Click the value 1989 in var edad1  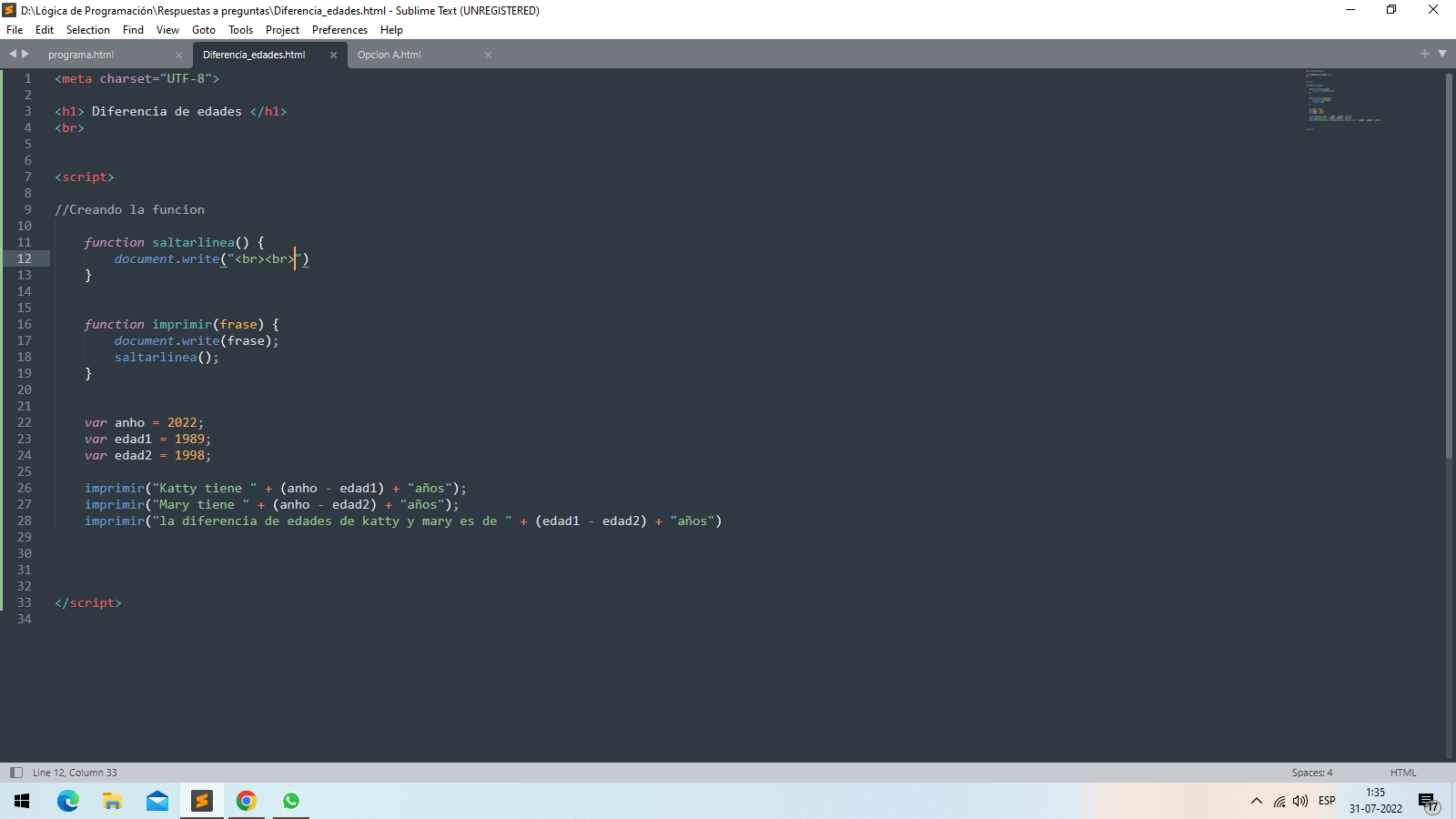coord(189,440)
